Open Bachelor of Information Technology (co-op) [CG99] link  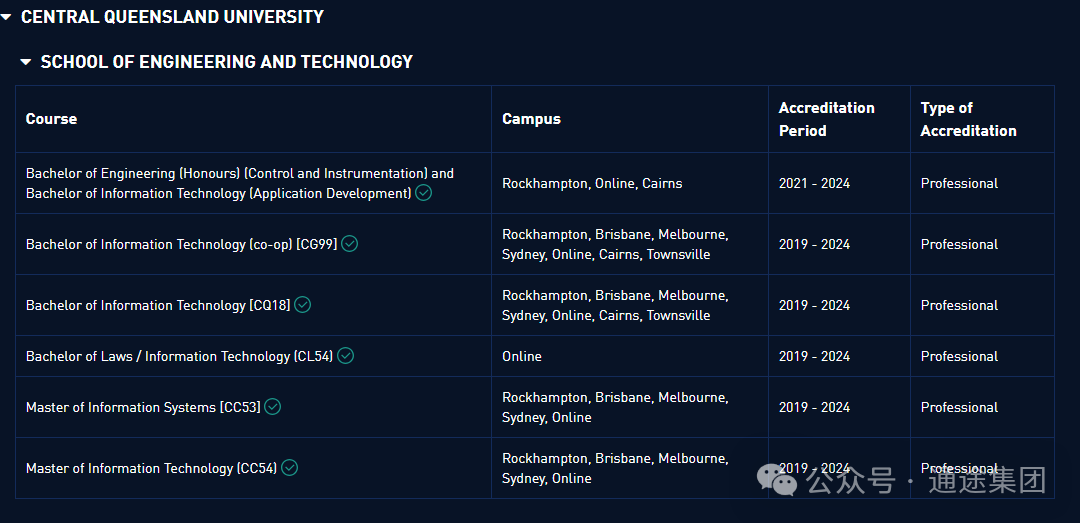click(182, 245)
